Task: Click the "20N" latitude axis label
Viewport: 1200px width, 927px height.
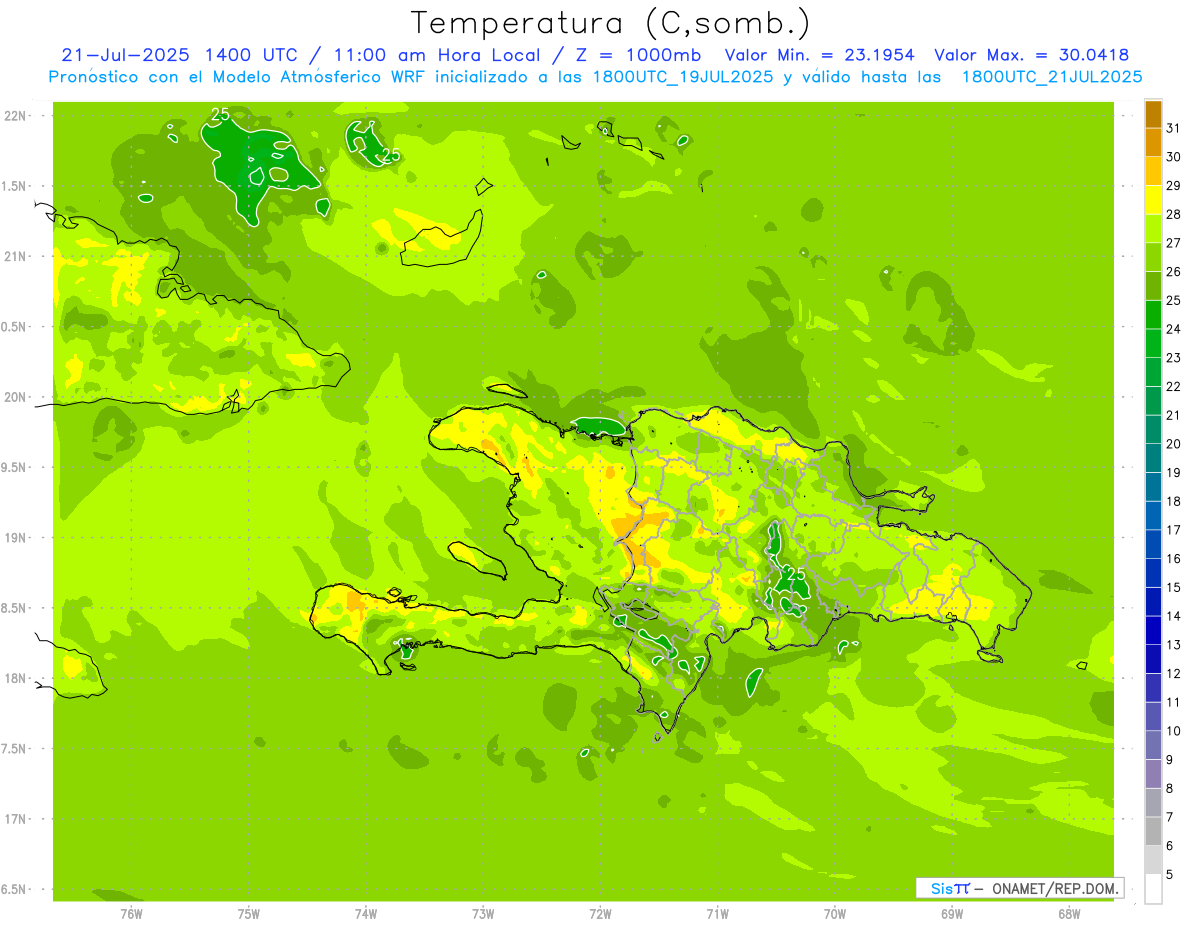Action: pos(14,397)
